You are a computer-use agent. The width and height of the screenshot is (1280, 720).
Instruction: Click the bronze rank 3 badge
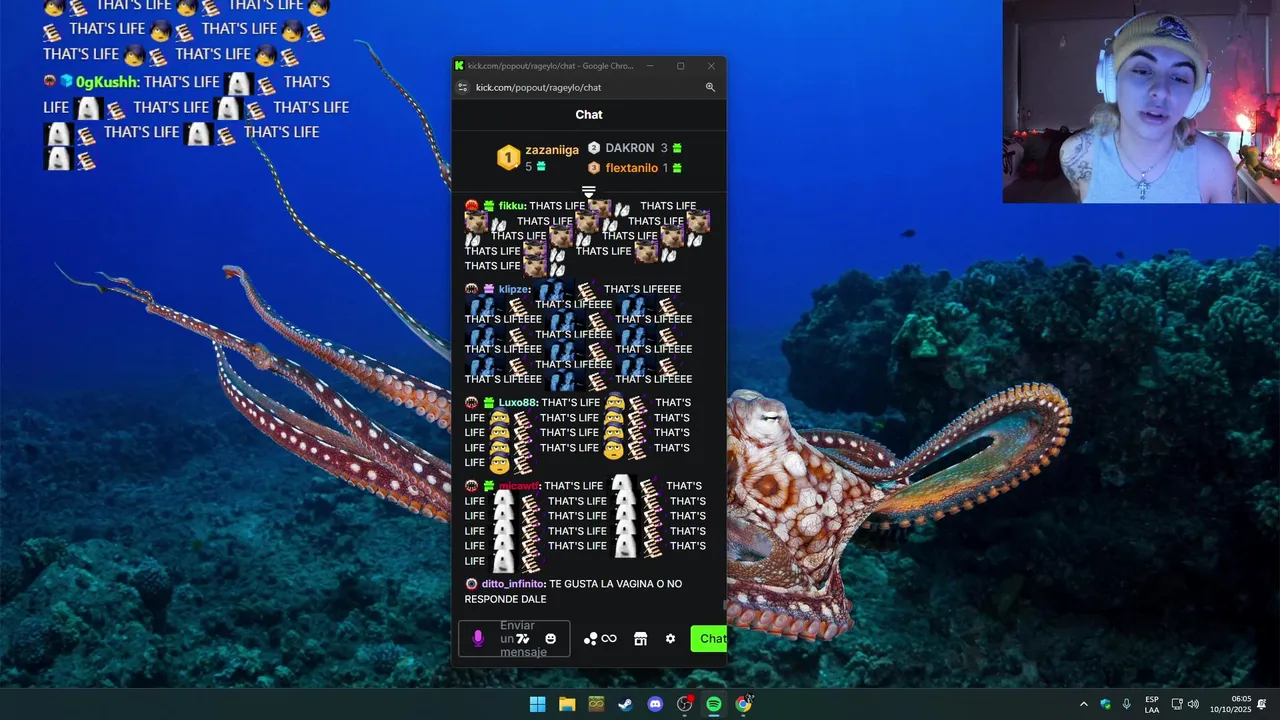click(594, 168)
